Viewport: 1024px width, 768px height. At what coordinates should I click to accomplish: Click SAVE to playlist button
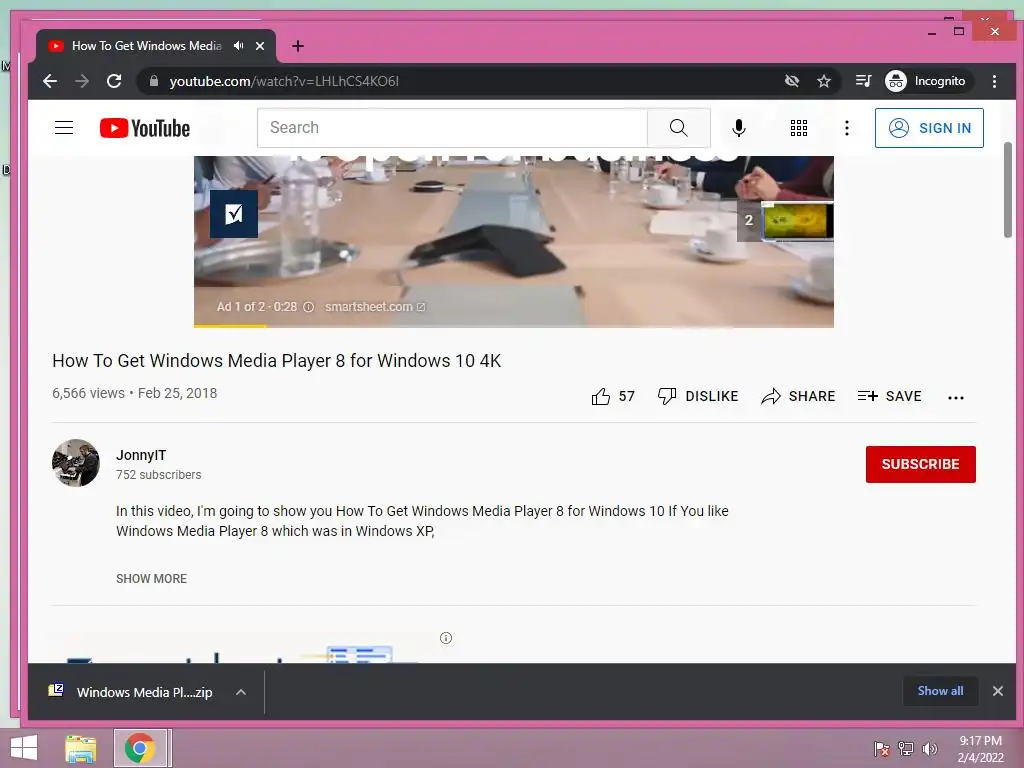click(889, 396)
